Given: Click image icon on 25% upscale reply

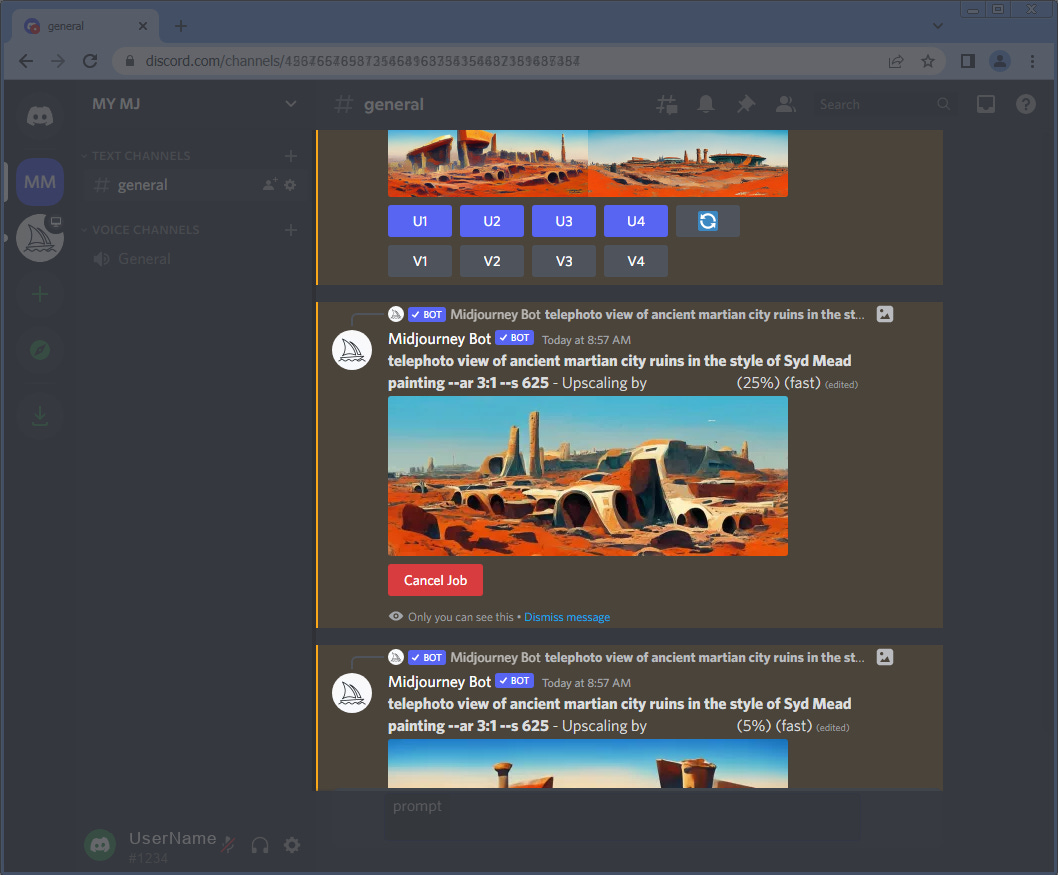Looking at the screenshot, I should coord(885,314).
